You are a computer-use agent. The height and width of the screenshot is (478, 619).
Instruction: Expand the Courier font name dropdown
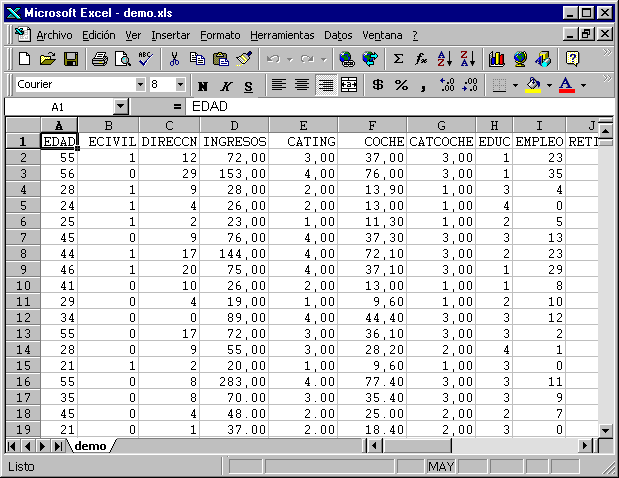(140, 85)
